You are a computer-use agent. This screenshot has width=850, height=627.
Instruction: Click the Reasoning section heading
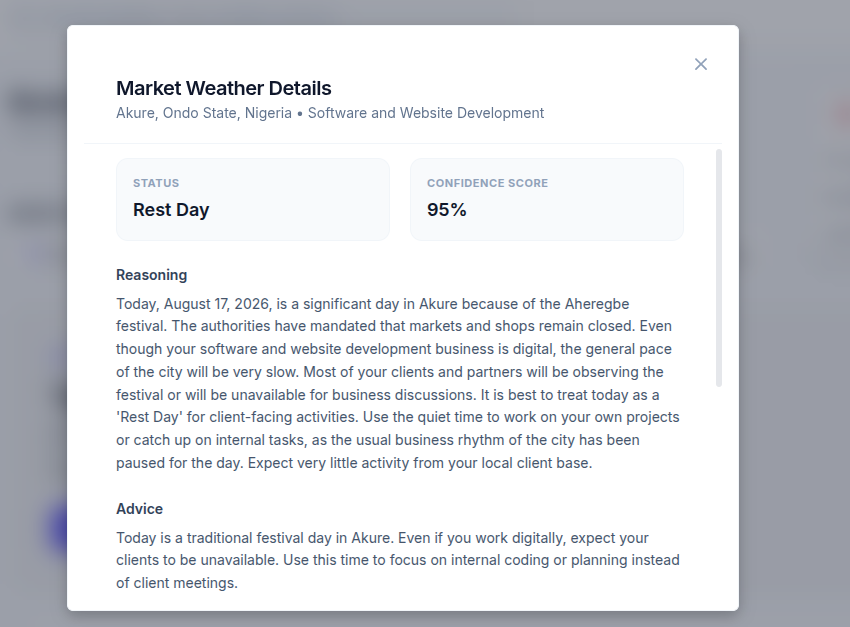tap(151, 275)
